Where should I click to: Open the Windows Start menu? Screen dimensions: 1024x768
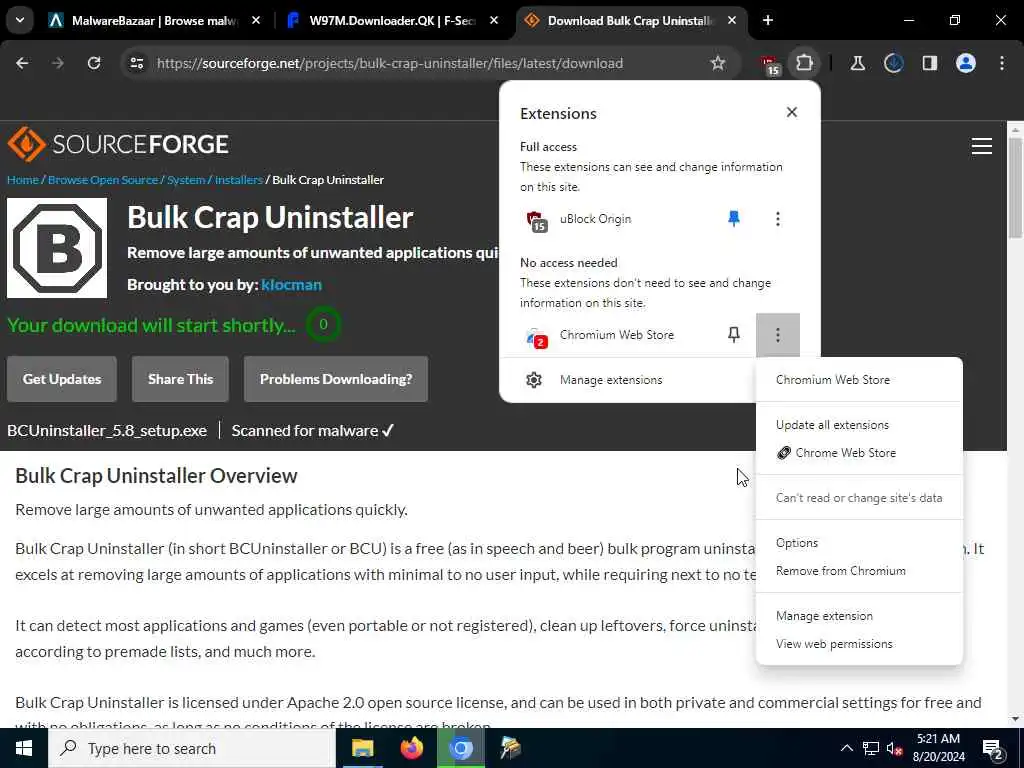[x=24, y=748]
